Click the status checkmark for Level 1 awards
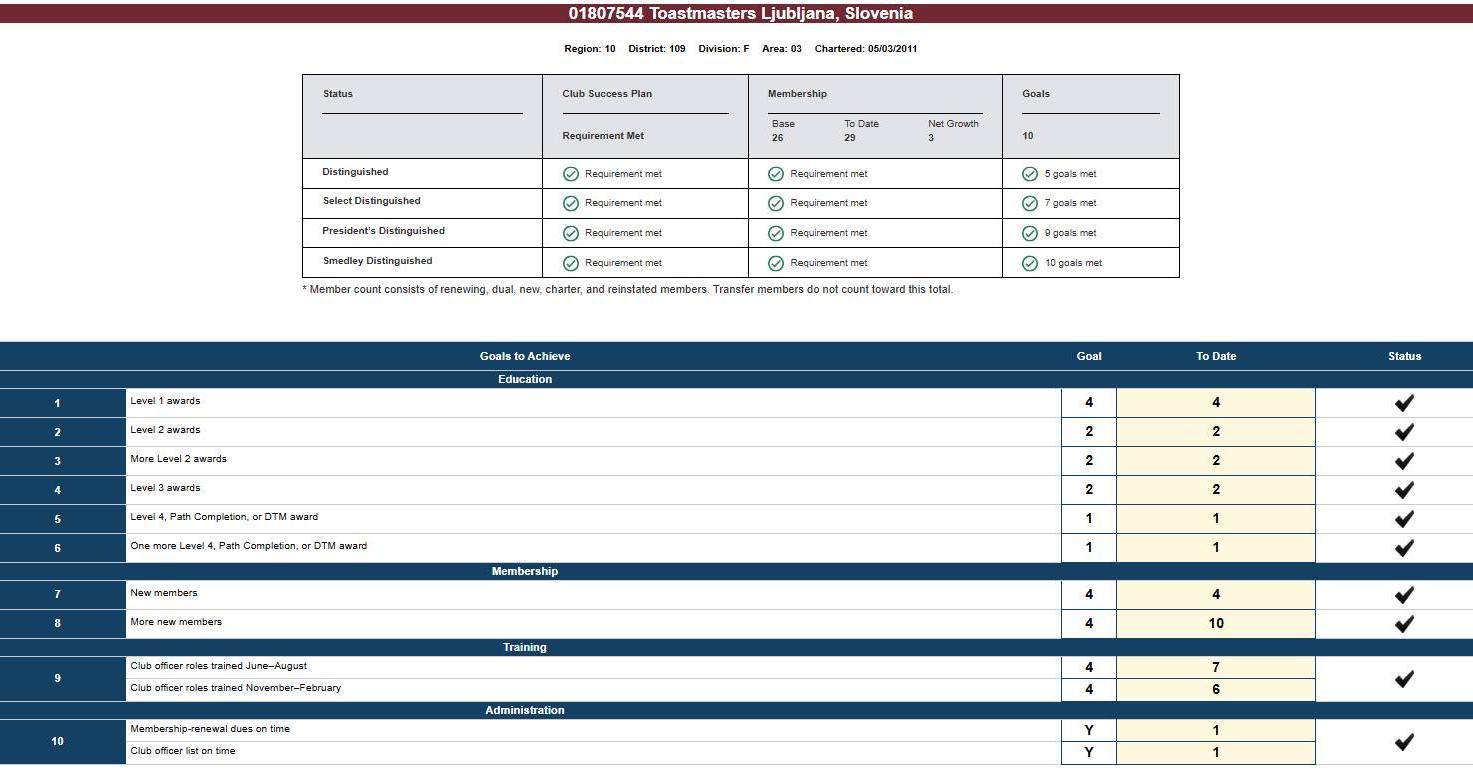The height and width of the screenshot is (772, 1473). pos(1404,403)
